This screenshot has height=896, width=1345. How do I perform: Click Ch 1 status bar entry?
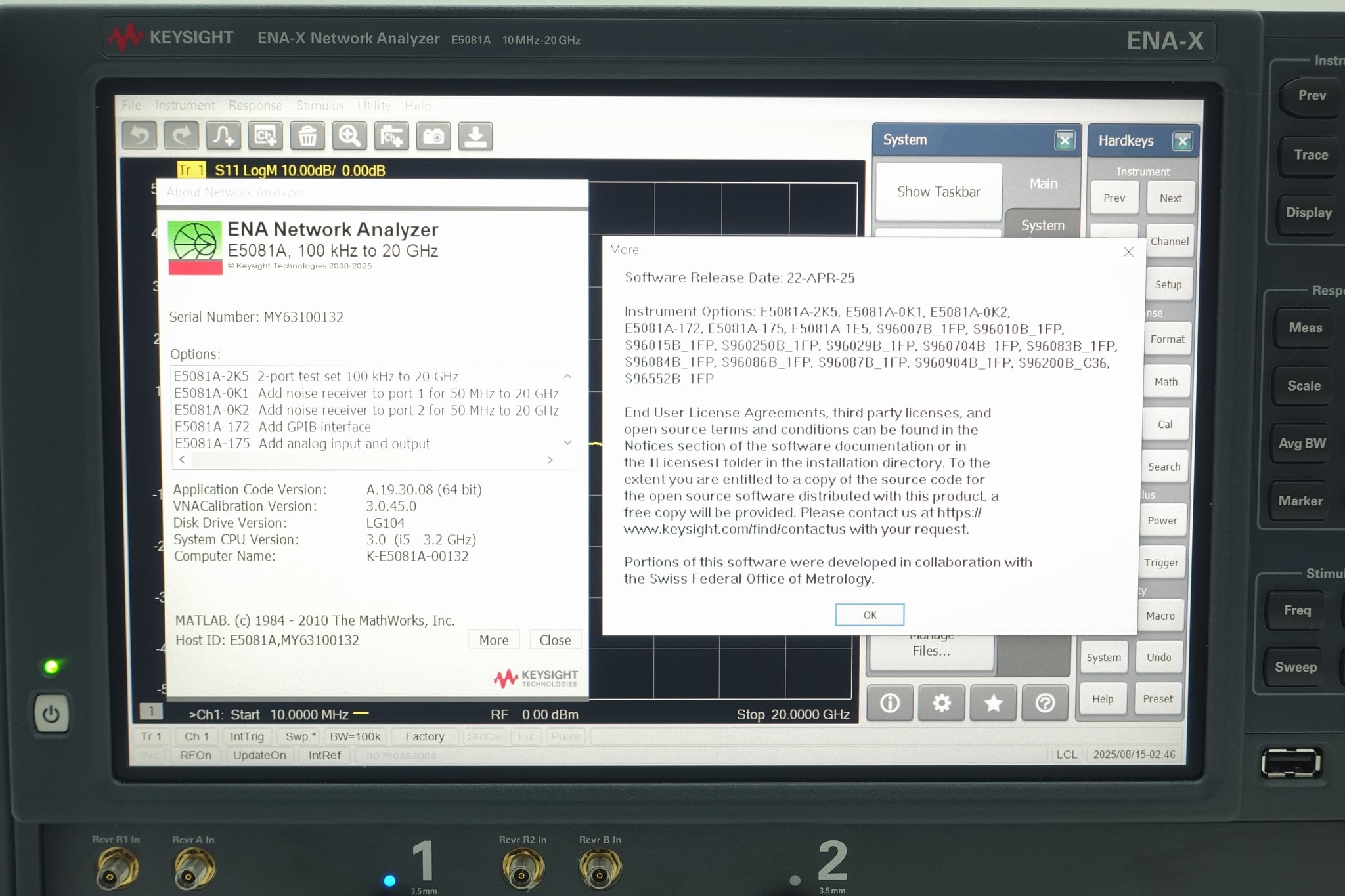196,736
